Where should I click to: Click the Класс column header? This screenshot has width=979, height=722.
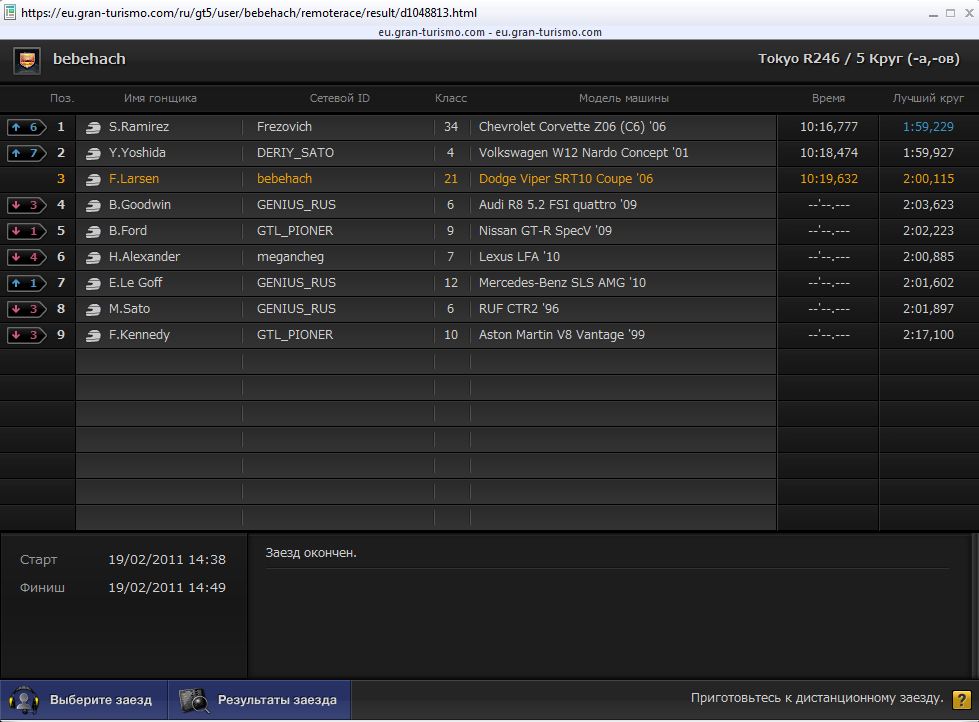point(451,98)
